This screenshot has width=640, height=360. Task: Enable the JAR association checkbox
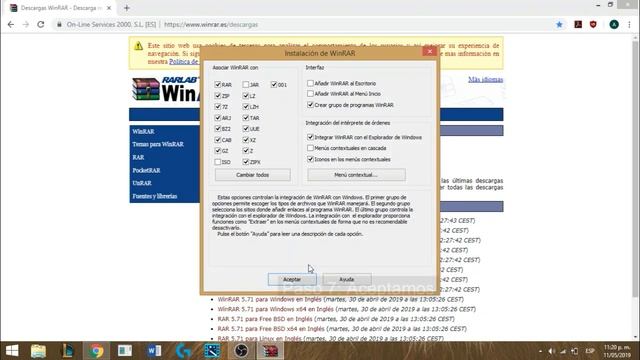pyautogui.click(x=245, y=84)
